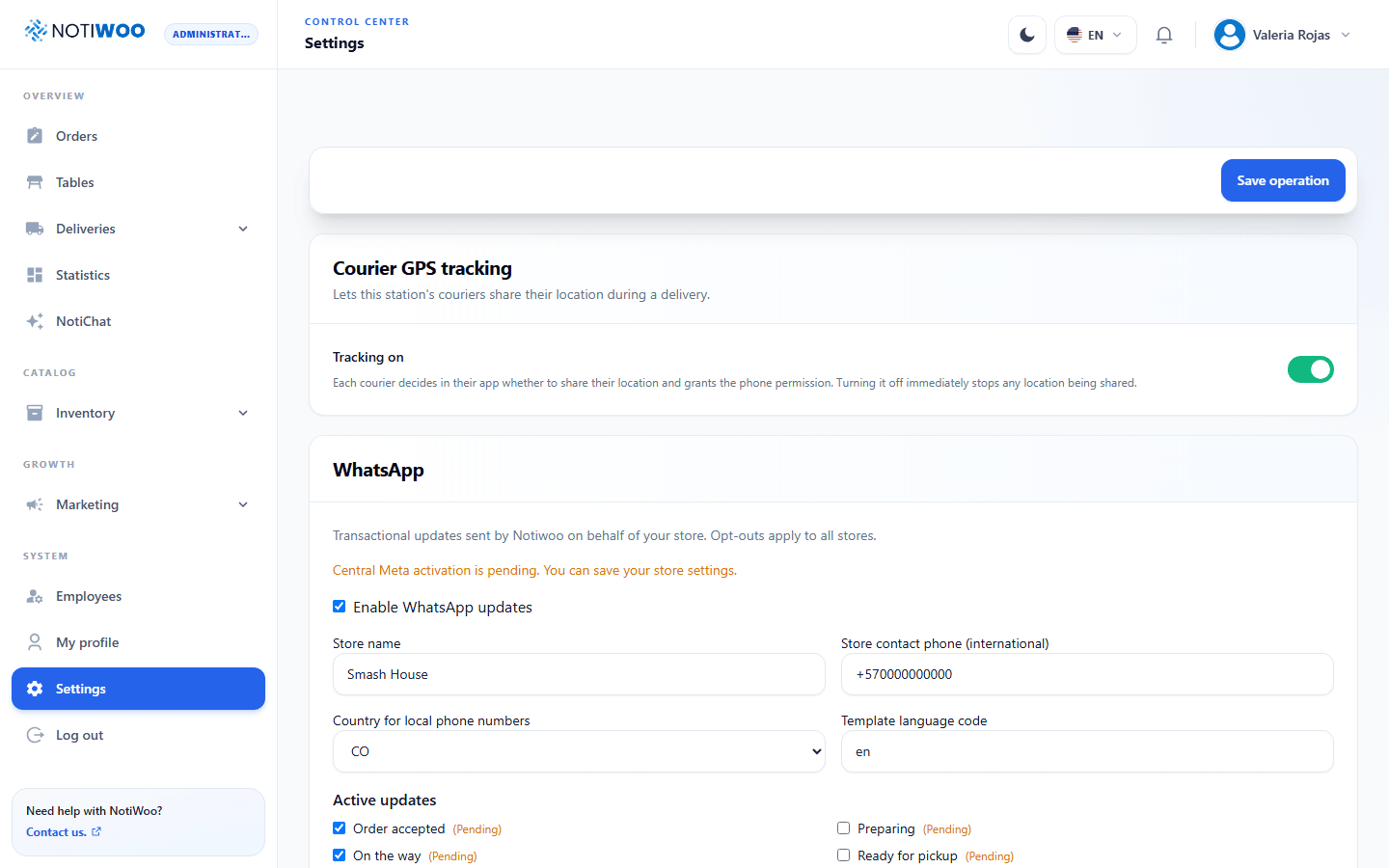Image resolution: width=1389 pixels, height=868 pixels.
Task: Check the Preparing update checkbox
Action: [x=843, y=828]
